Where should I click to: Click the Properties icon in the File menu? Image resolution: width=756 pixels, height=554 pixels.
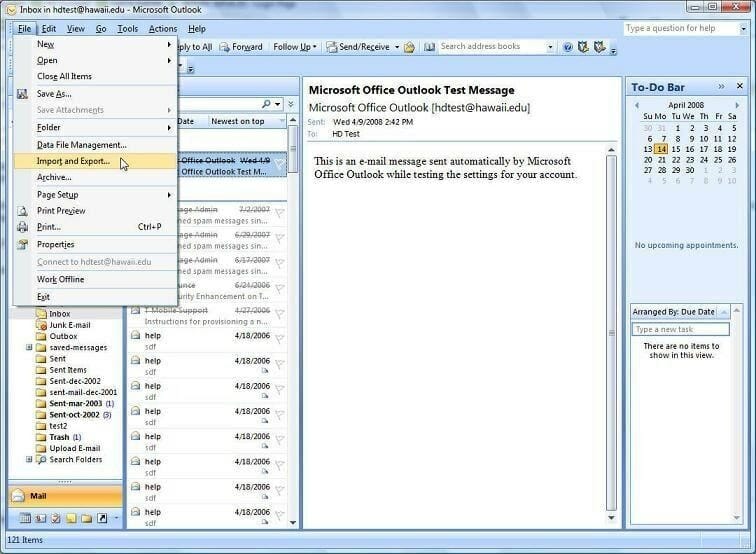pos(22,244)
